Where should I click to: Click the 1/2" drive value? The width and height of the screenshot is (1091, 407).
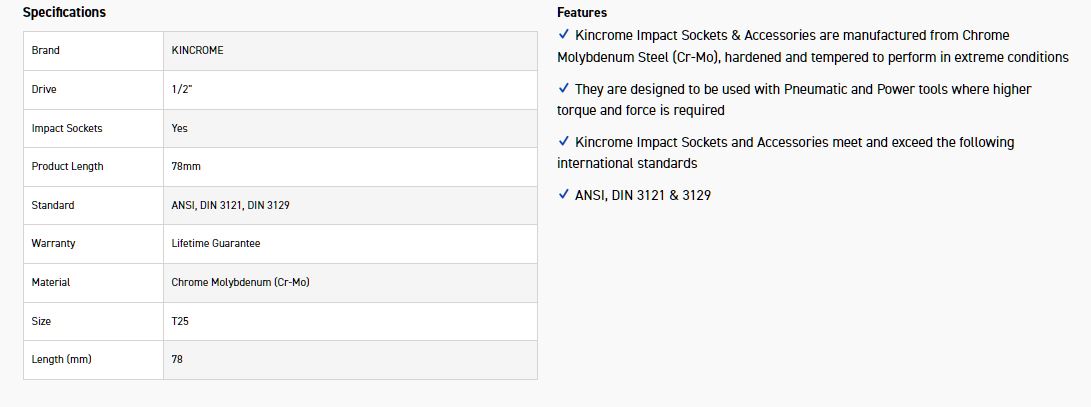[x=182, y=90]
